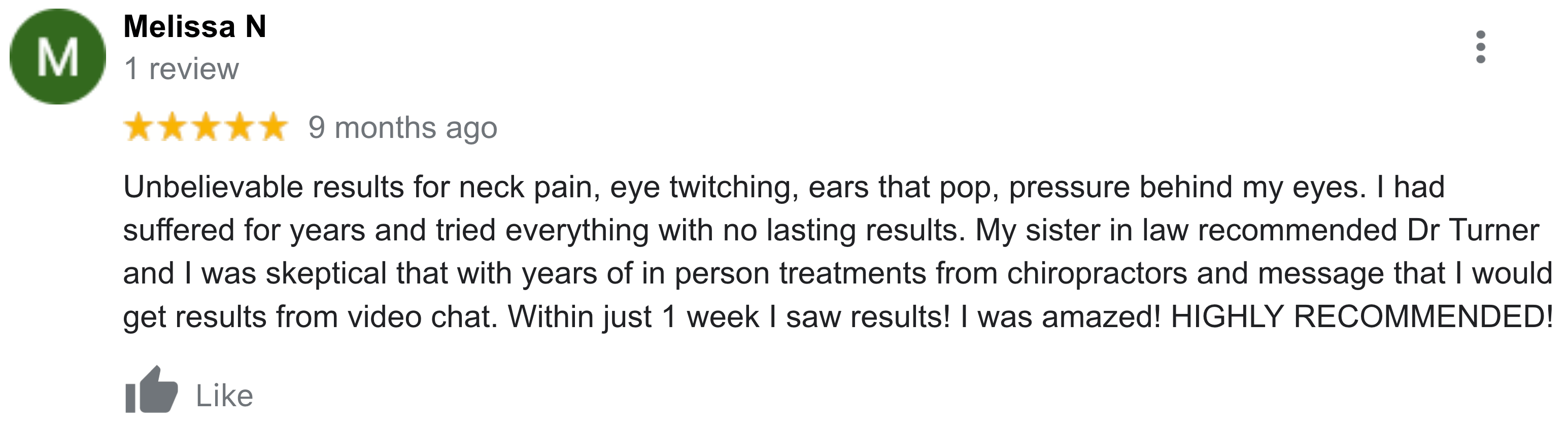The image size is (1568, 426).
Task: Click the "Like" text label
Action: pyautogui.click(x=224, y=396)
